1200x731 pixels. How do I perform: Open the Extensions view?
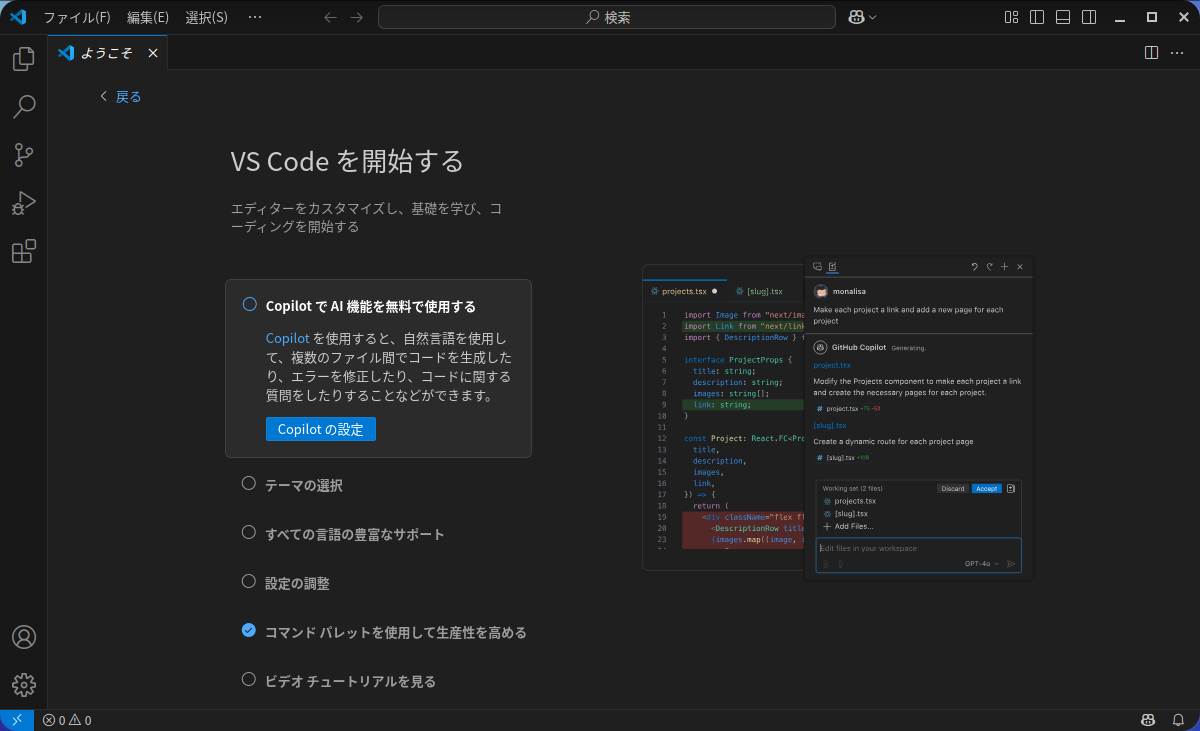23,251
